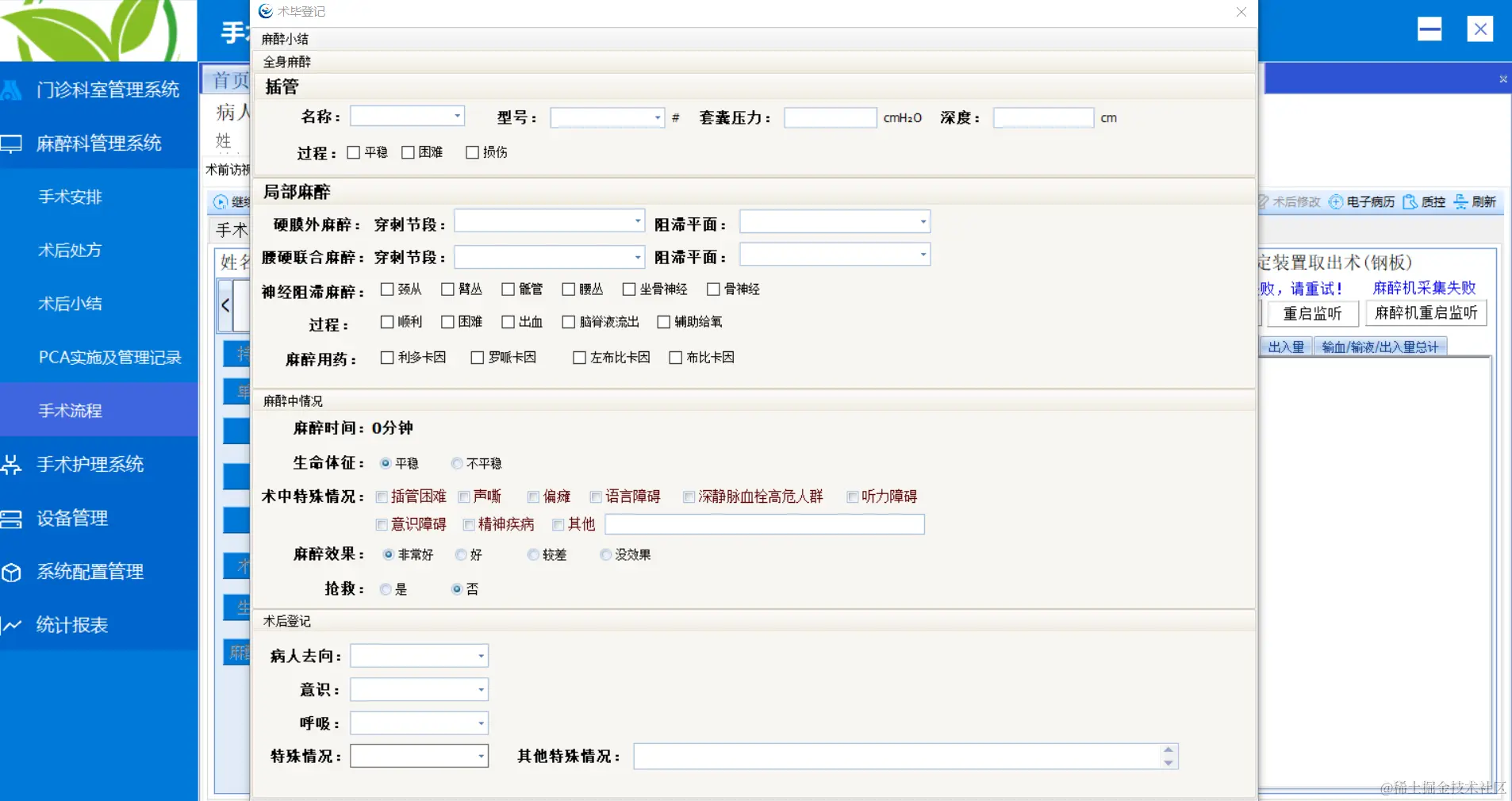Screen dimensions: 1512x801
Task: Click the 设备管理 sidebar icon
Action: pyautogui.click(x=13, y=518)
